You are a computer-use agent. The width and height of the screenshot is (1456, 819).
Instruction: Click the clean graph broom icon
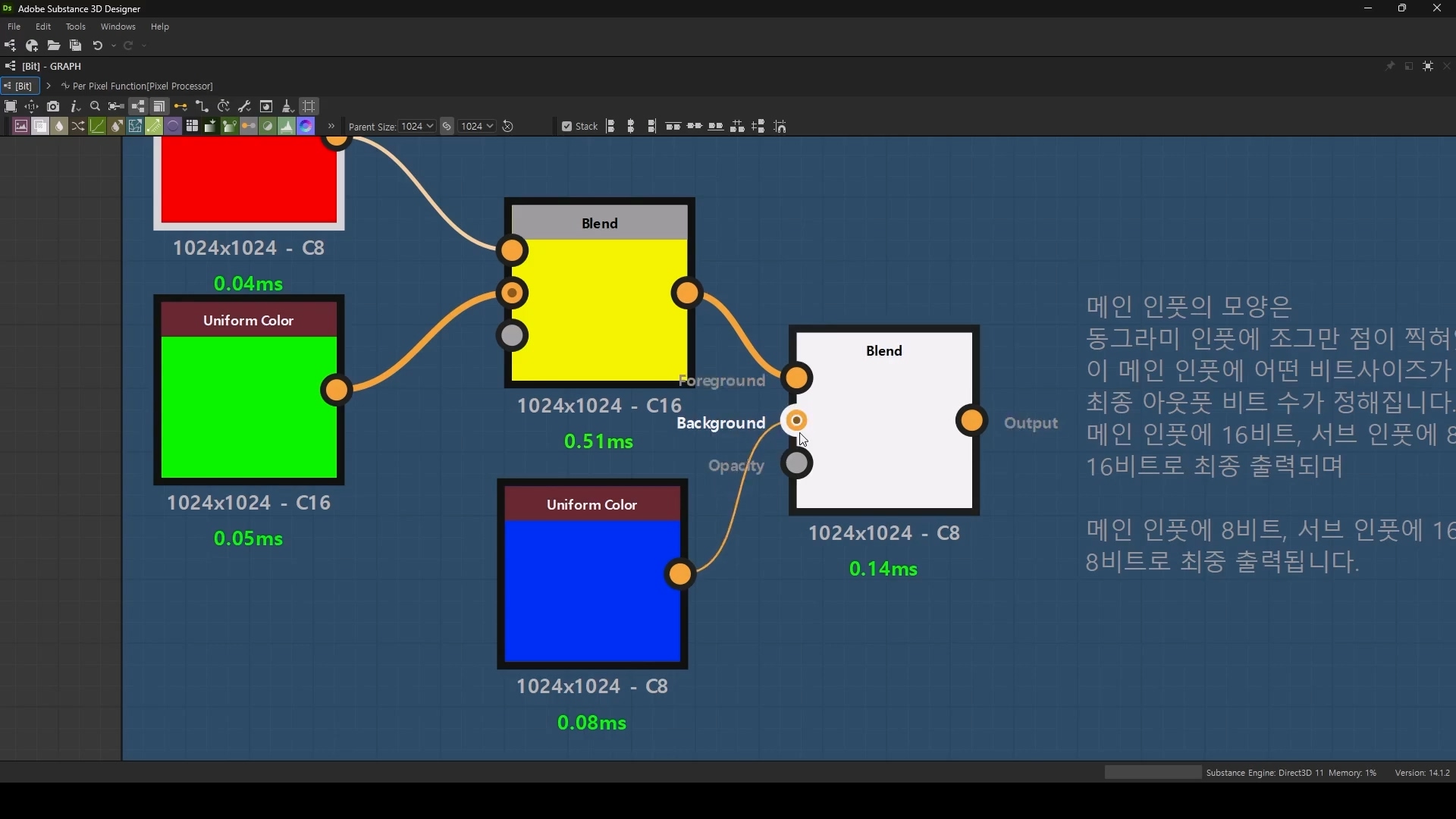287,106
